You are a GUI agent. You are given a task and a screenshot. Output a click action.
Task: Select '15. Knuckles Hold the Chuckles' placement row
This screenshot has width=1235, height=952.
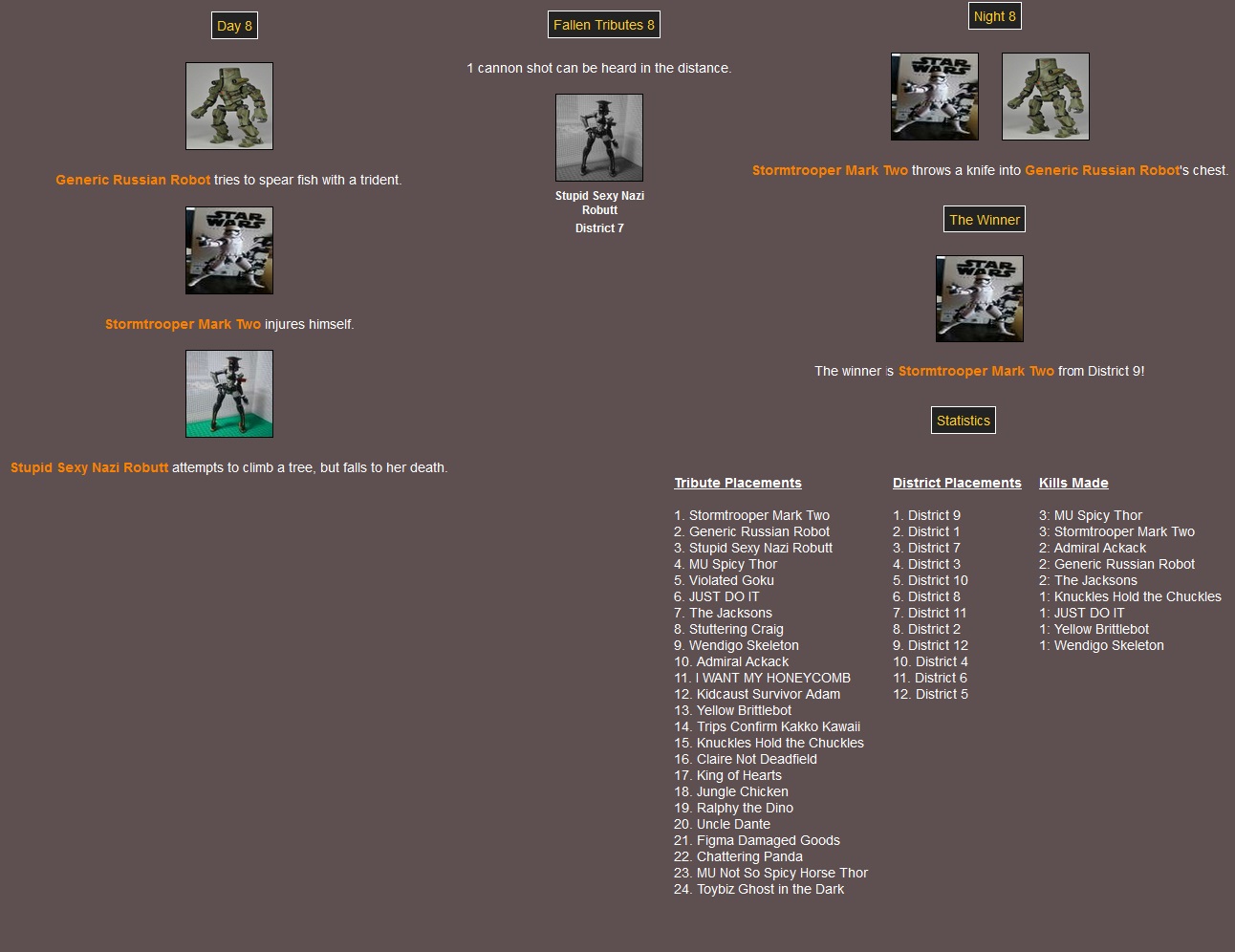pos(769,743)
